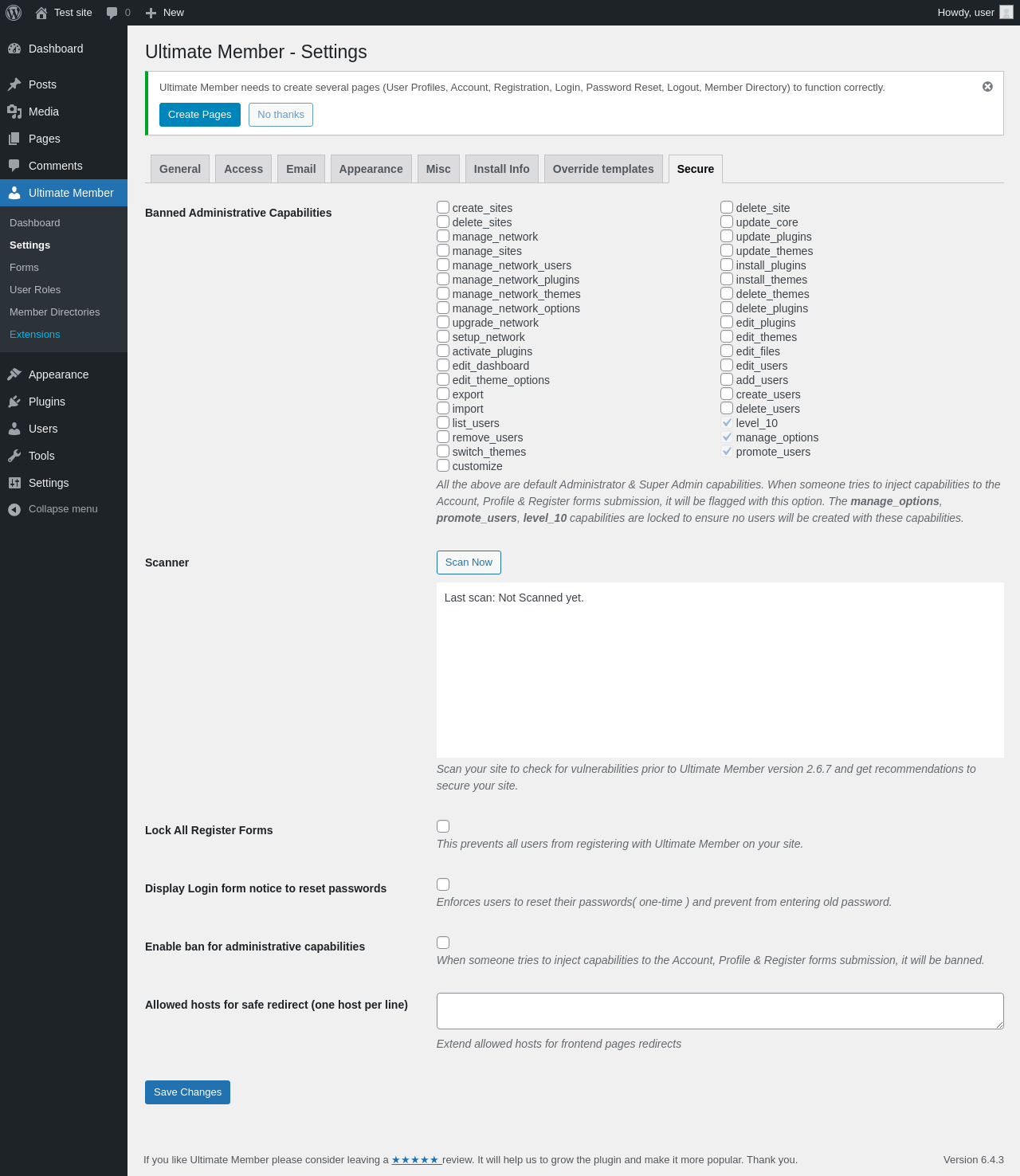Click the No thanks button

280,115
